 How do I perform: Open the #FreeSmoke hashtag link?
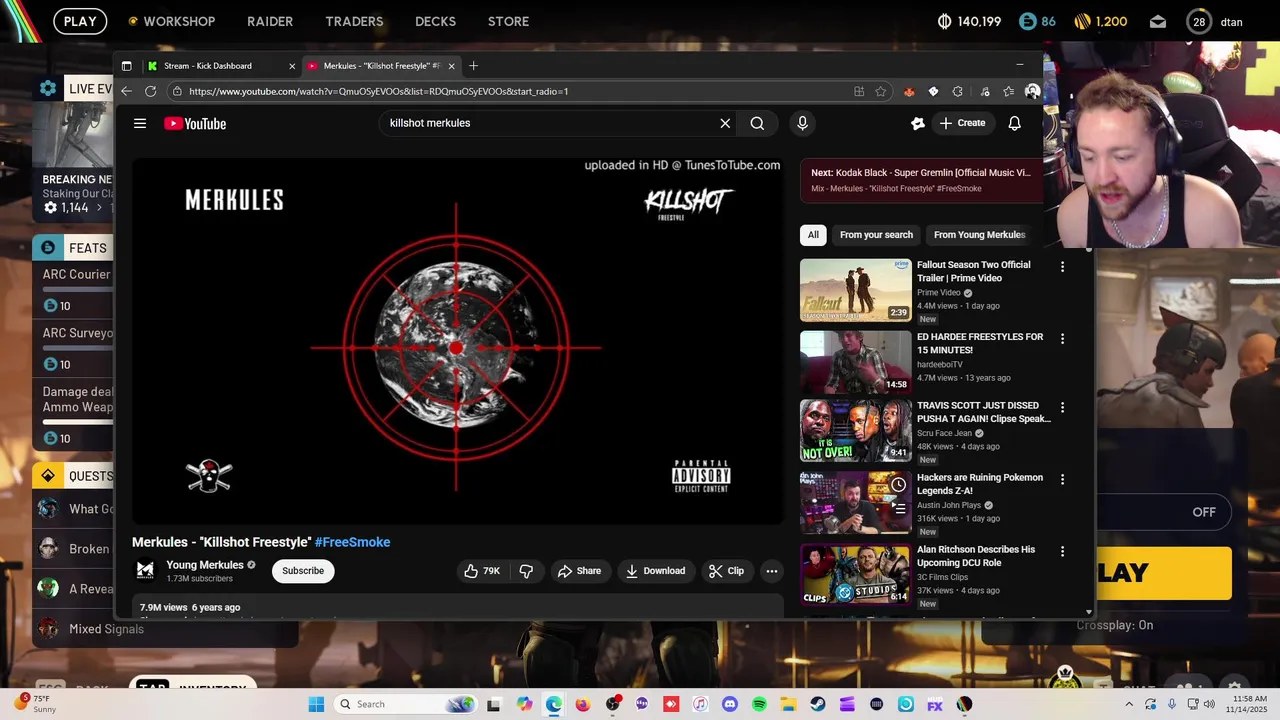[352, 542]
